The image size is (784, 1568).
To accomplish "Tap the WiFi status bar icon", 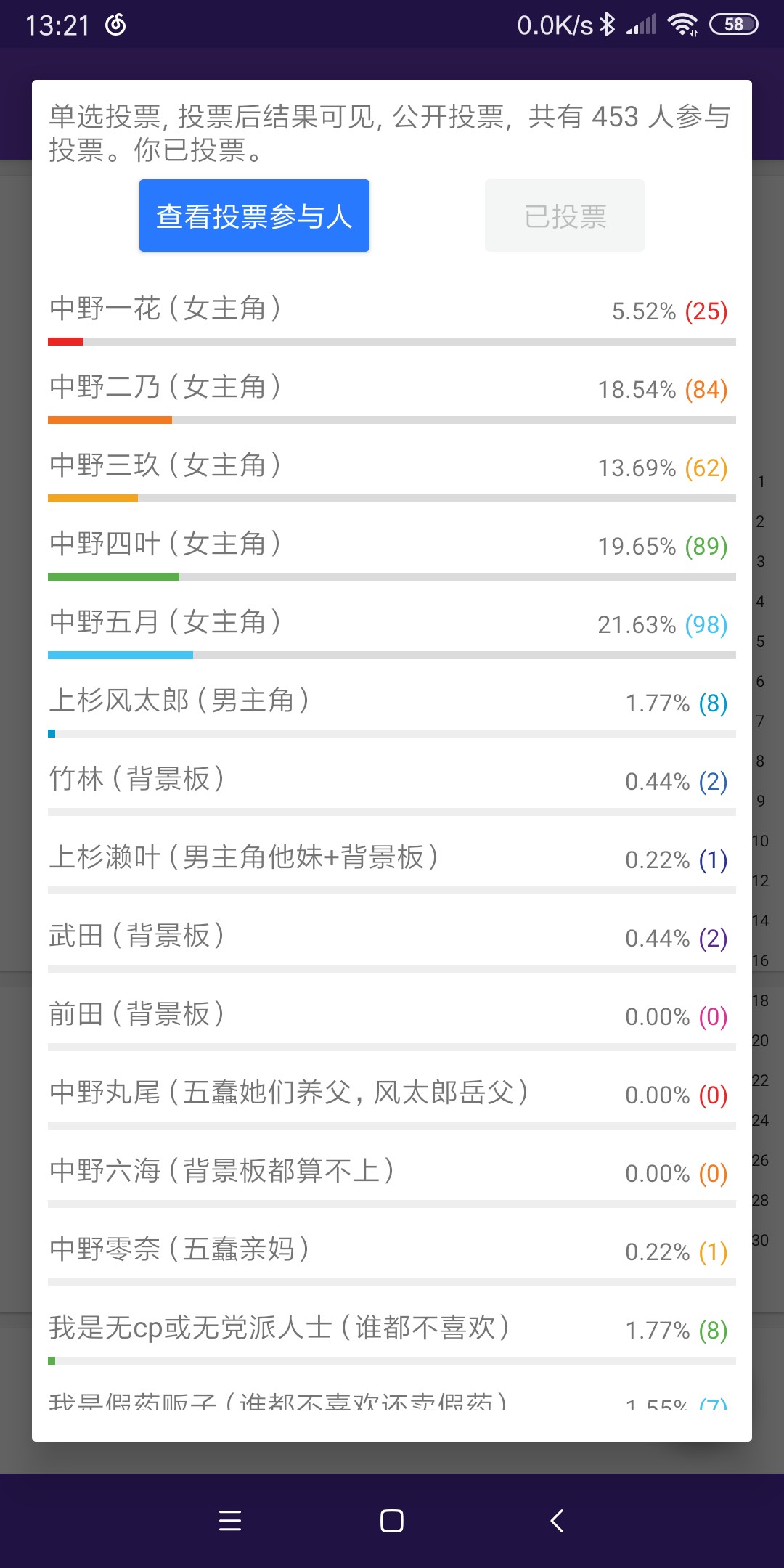I will (x=682, y=25).
